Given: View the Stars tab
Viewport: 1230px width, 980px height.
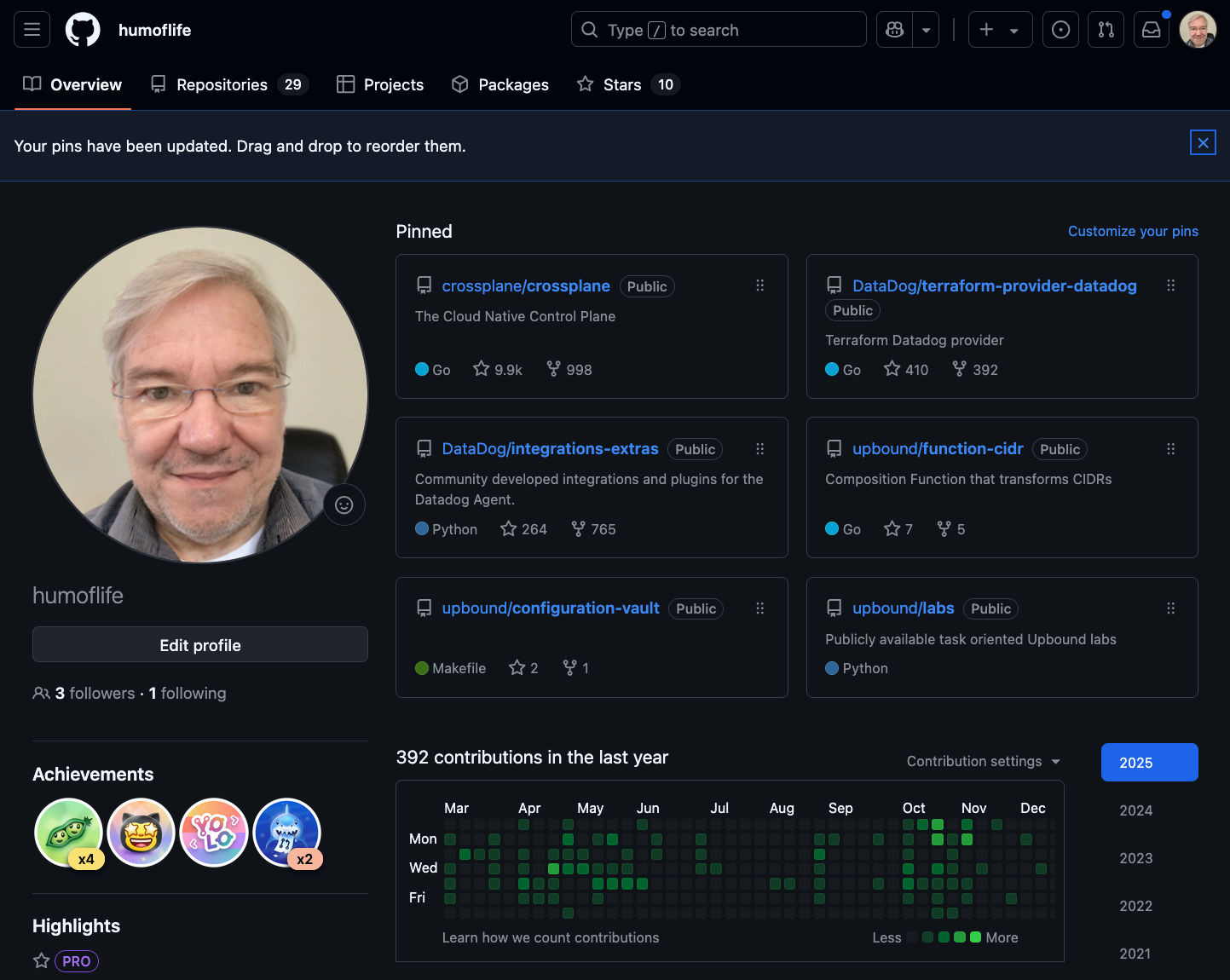Looking at the screenshot, I should pos(628,84).
